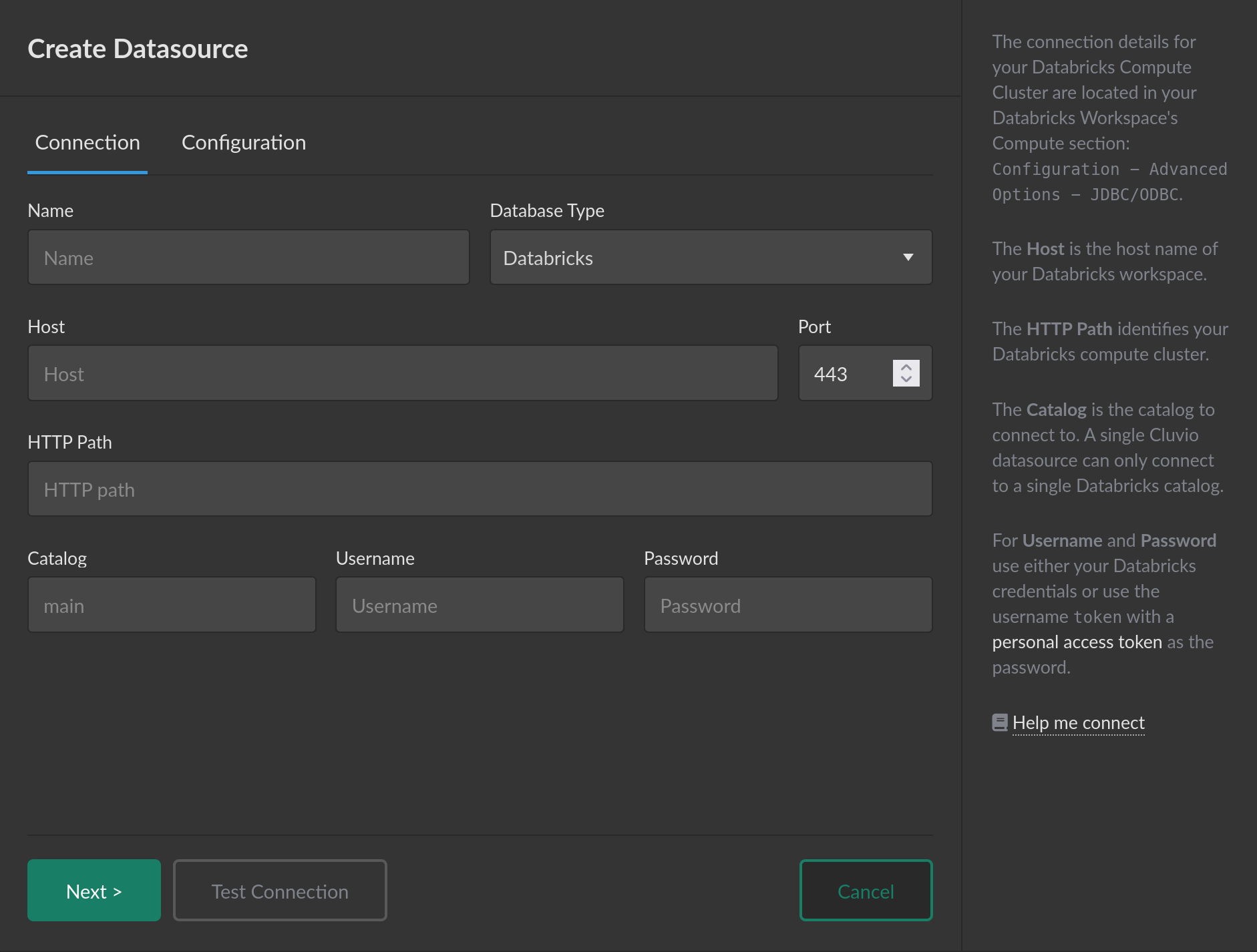The image size is (1257, 952).
Task: Decrease the Port value with down arrow
Action: (906, 380)
